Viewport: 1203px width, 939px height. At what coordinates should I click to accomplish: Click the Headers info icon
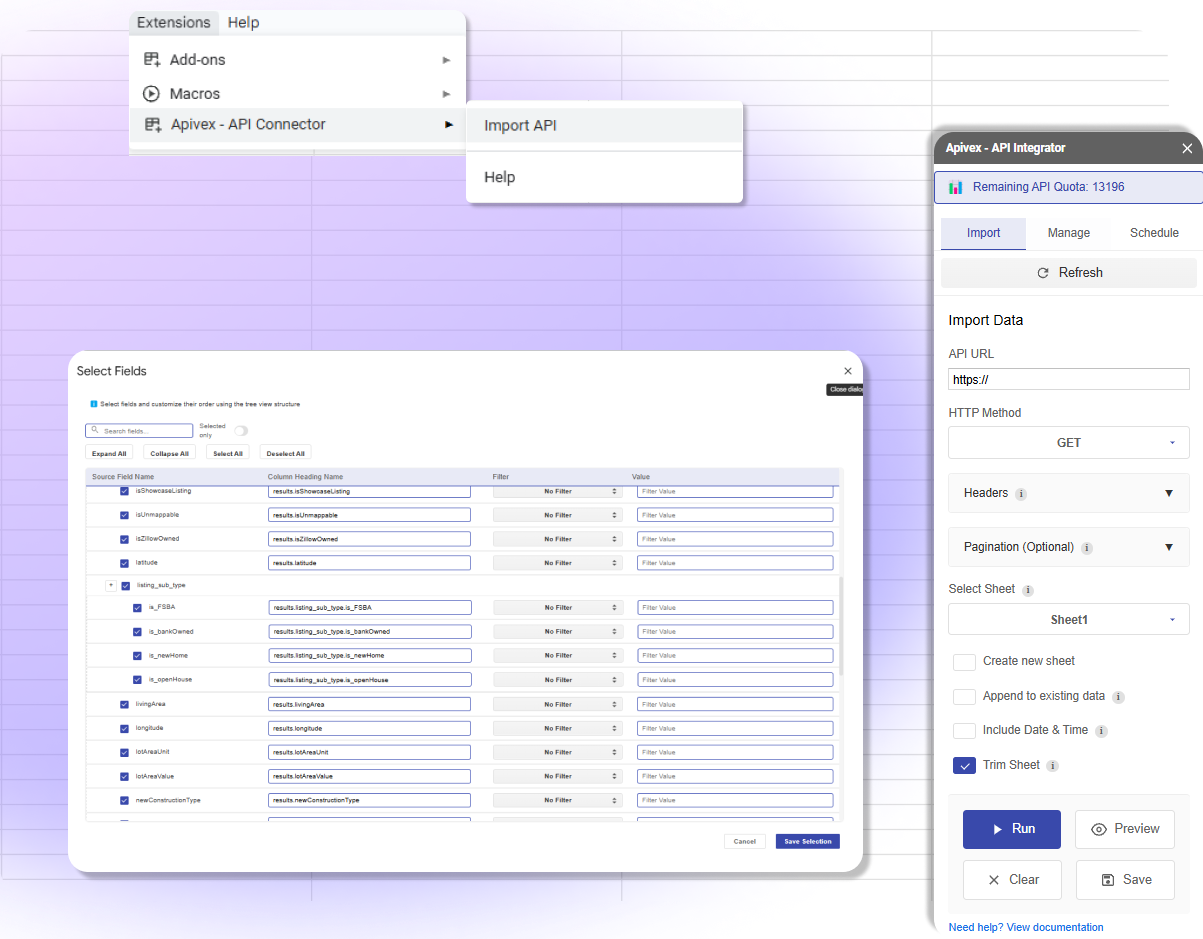[x=1021, y=494]
